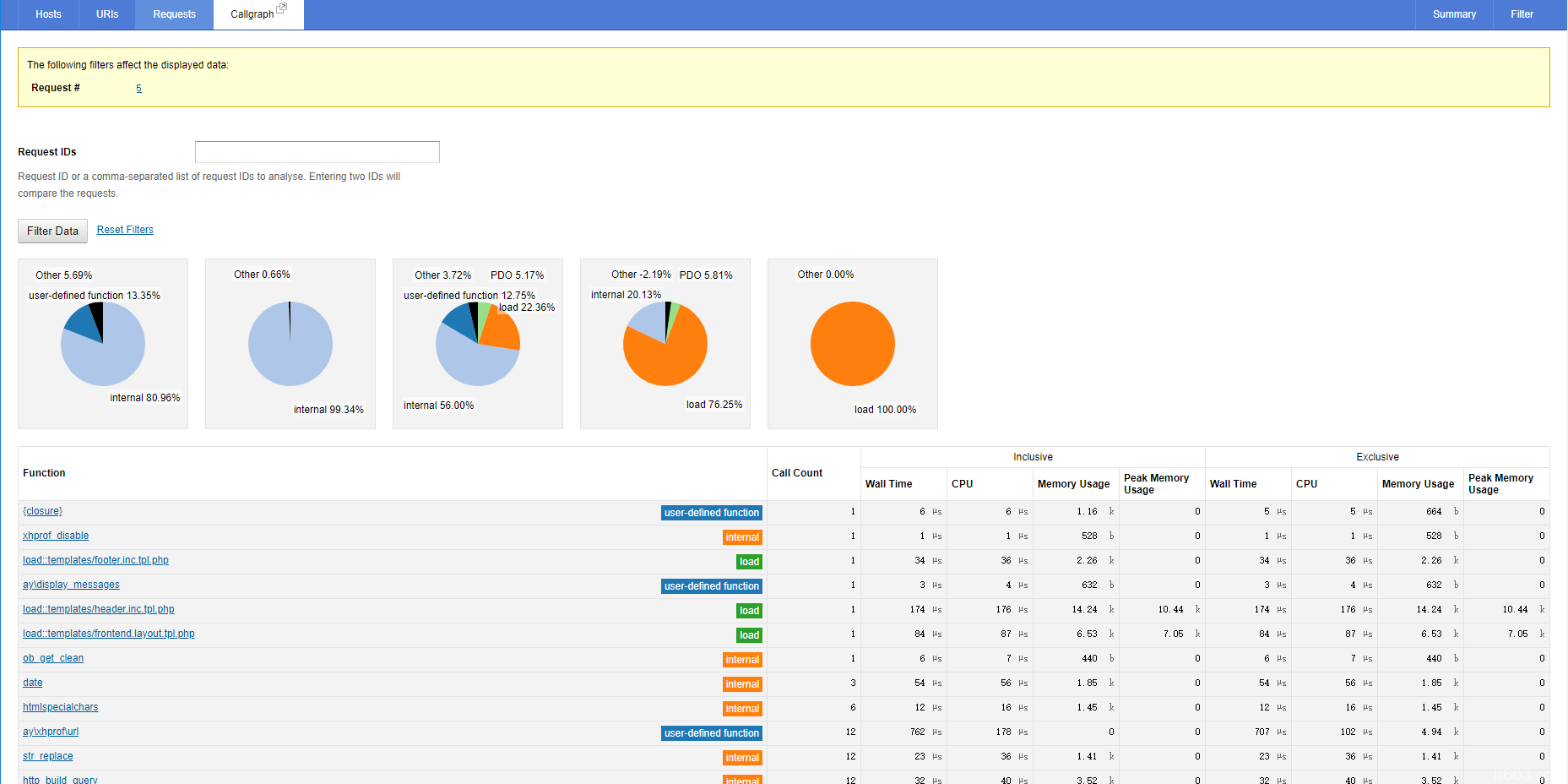Switch to the Hosts tab
Viewport: 1568px width, 784px height.
pyautogui.click(x=48, y=14)
